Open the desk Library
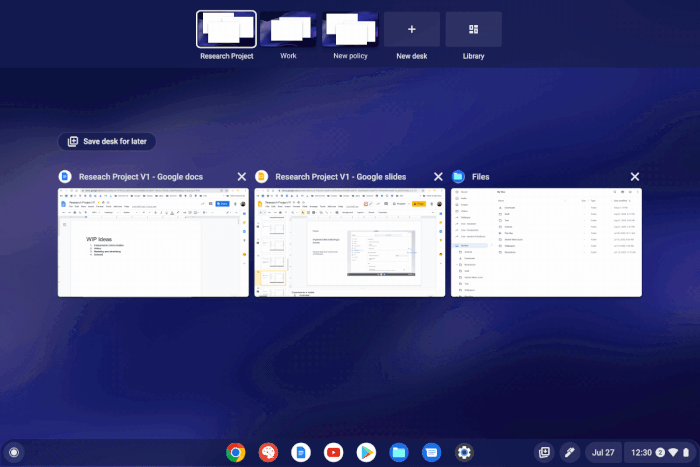Viewport: 700px width, 467px height. click(473, 29)
